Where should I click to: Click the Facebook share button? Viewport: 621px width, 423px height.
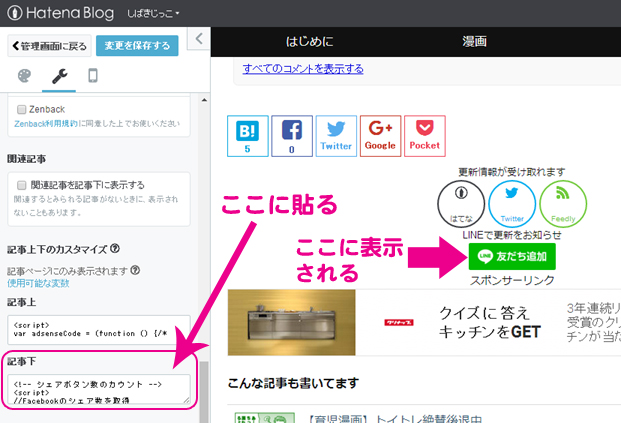pyautogui.click(x=292, y=136)
